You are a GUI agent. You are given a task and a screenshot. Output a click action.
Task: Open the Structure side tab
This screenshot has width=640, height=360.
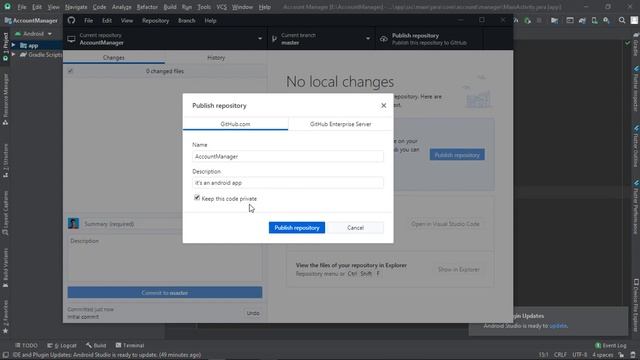click(x=5, y=160)
